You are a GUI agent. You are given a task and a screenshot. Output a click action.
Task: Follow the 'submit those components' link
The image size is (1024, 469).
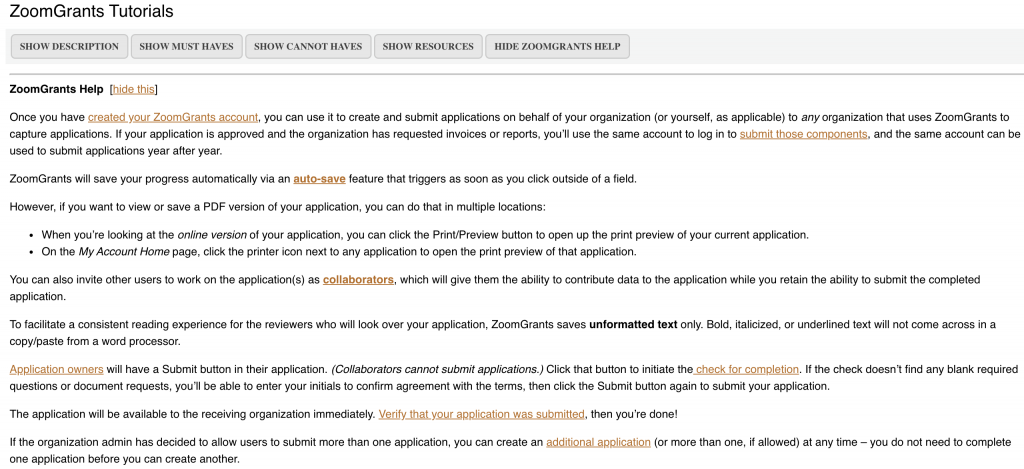point(803,134)
